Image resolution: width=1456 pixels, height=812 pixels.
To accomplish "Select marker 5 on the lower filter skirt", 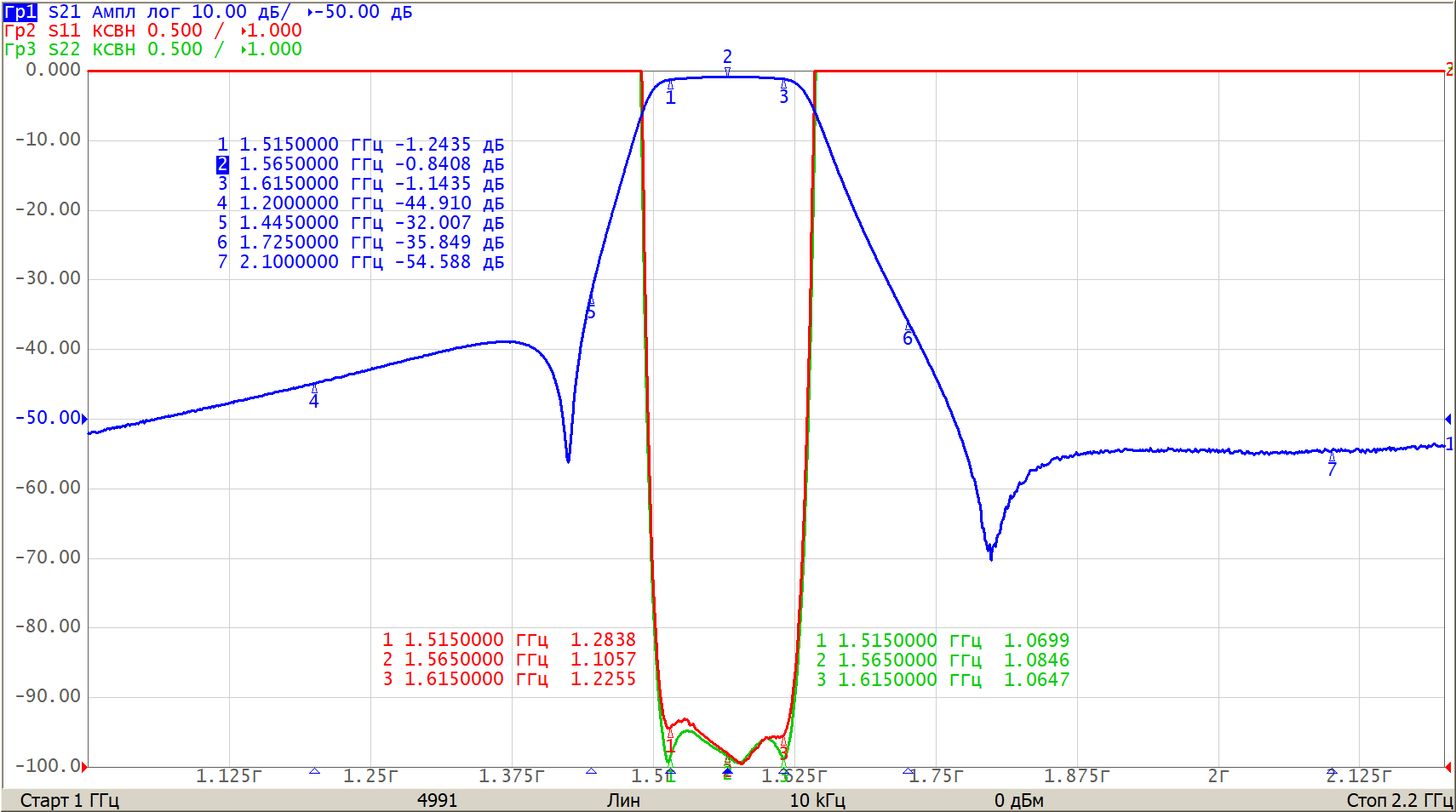I will [591, 302].
